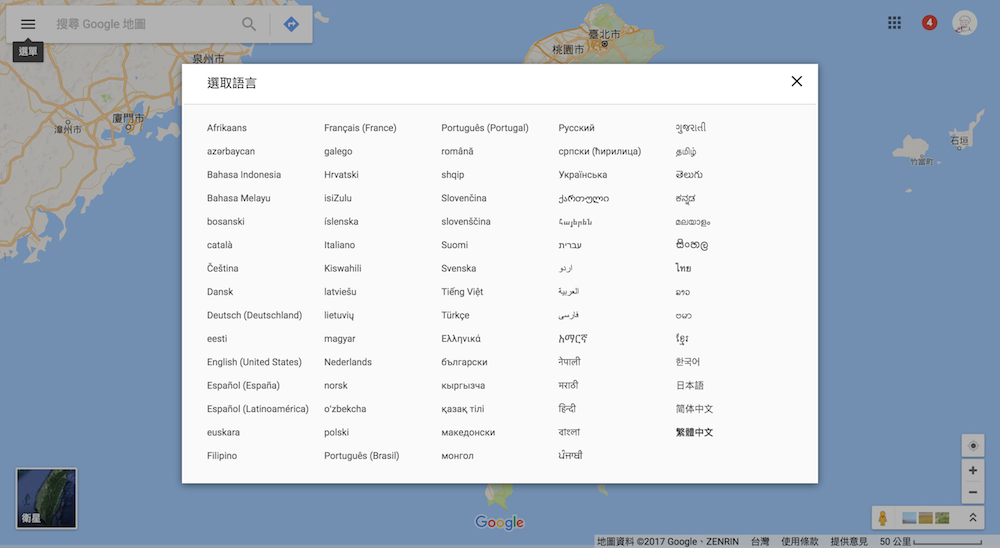
Task: Choose Español (España)
Action: pyautogui.click(x=243, y=385)
